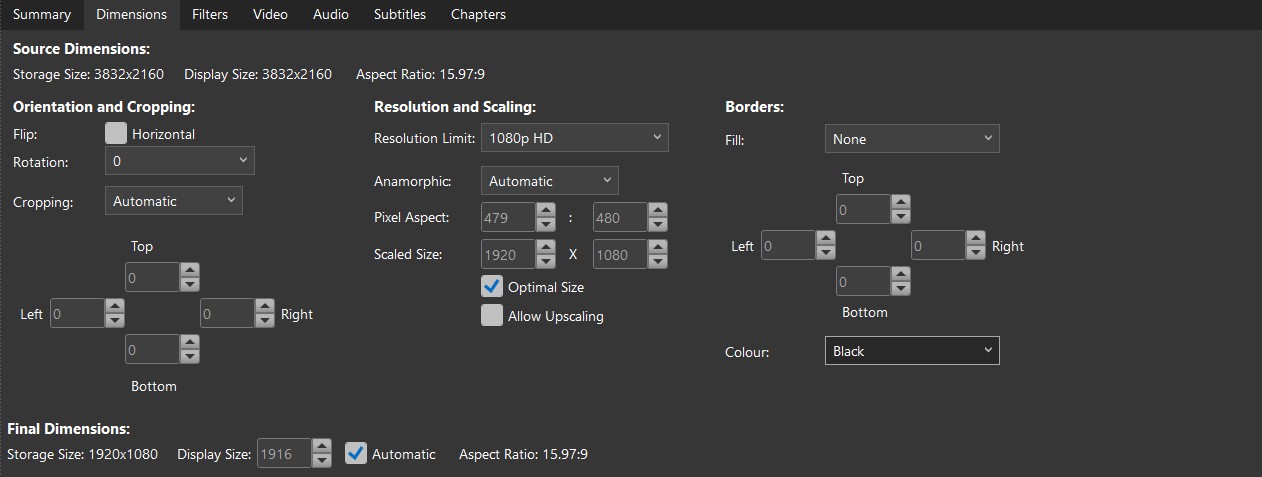Image resolution: width=1262 pixels, height=477 pixels.
Task: Open the Cropping mode dropdown
Action: [x=174, y=201]
